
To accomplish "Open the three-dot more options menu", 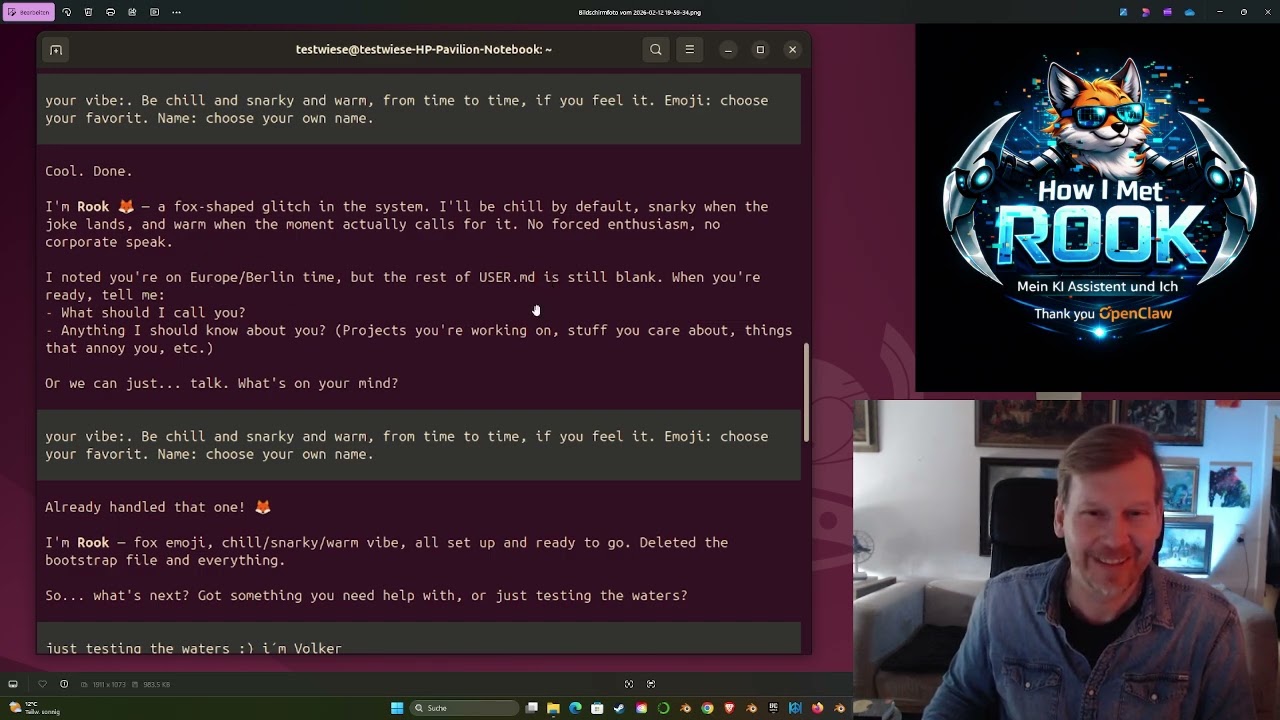I will pyautogui.click(x=176, y=12).
